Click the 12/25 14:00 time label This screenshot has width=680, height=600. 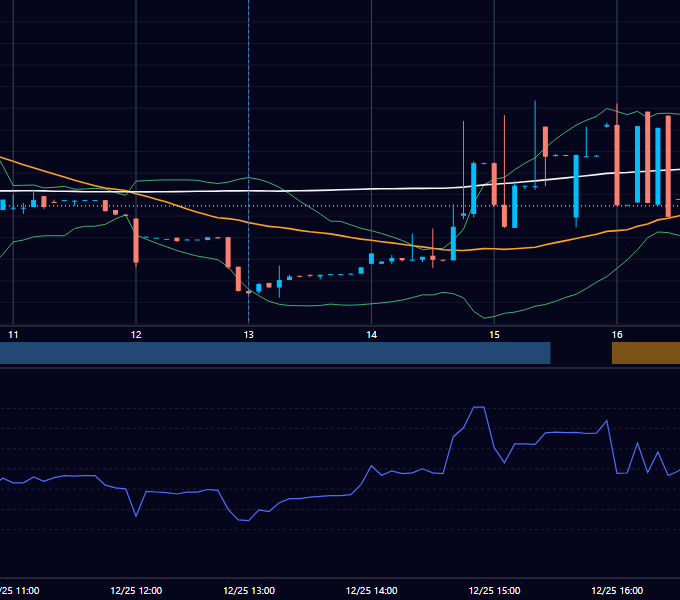coord(372,590)
